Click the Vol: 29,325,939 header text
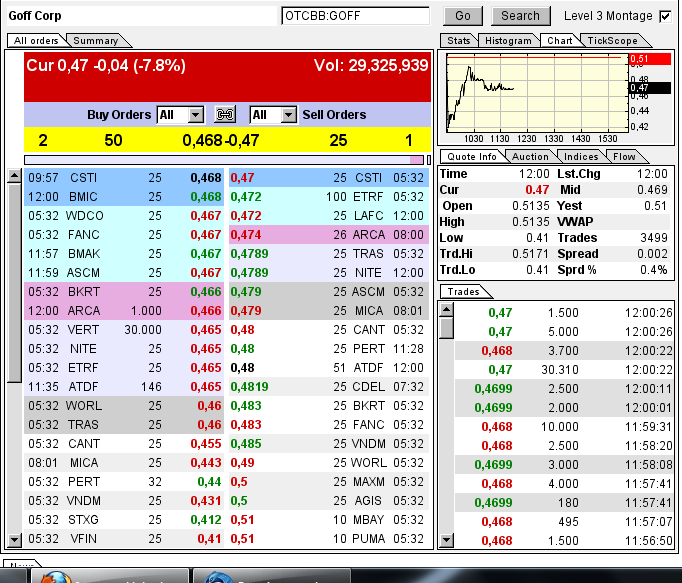 pyautogui.click(x=371, y=65)
